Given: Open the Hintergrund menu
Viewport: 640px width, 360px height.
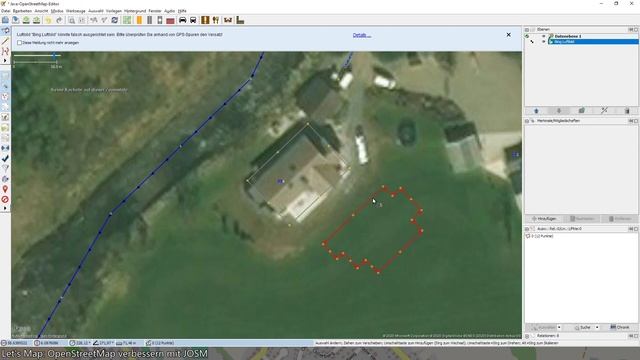Looking at the screenshot, I should click(x=135, y=11).
